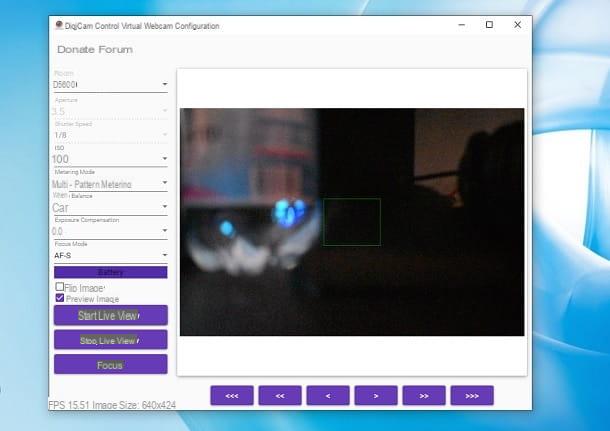
Task: Minimize the Virtual Webcam Configuration window
Action: pyautogui.click(x=462, y=25)
